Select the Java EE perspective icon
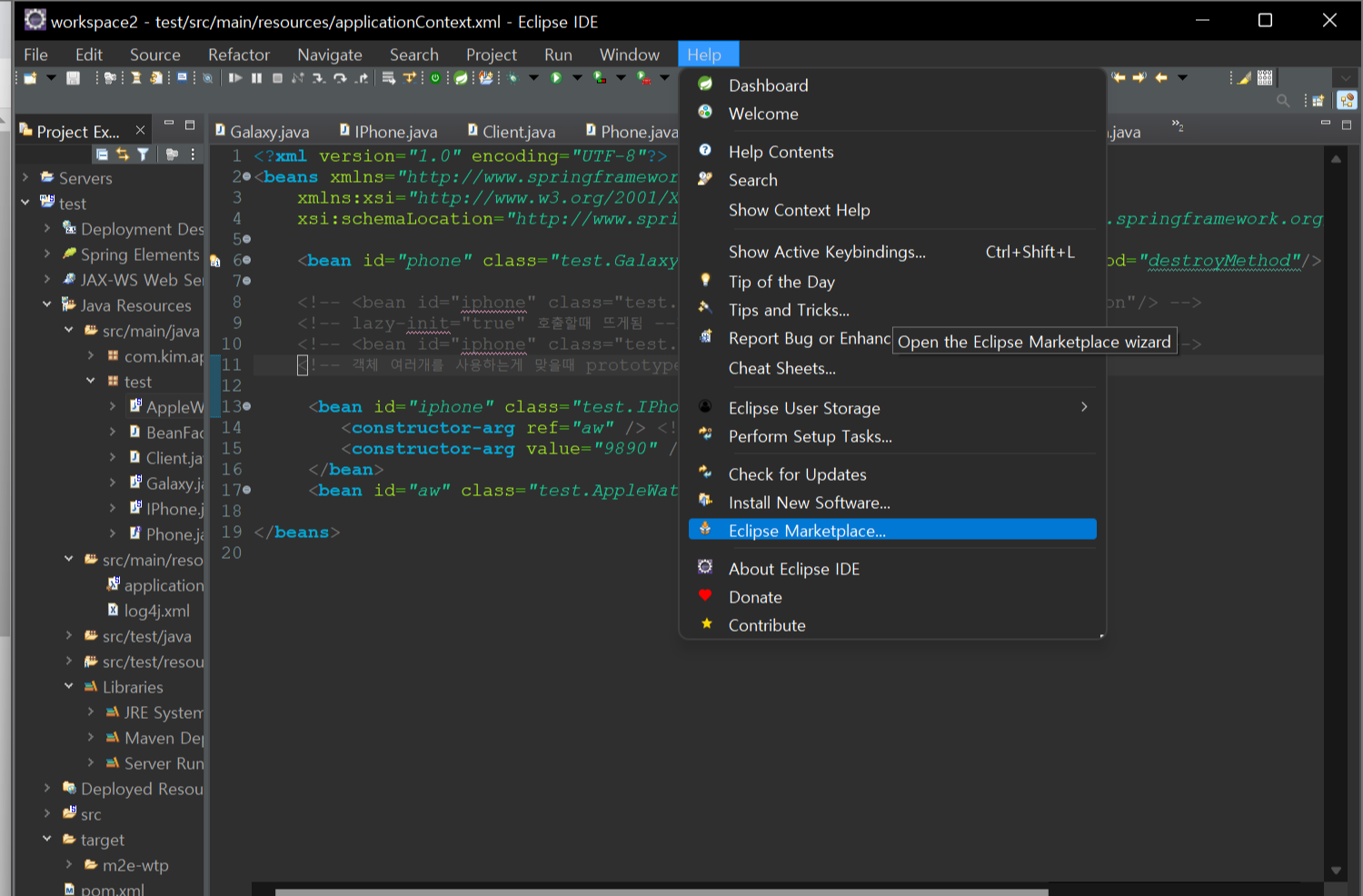The height and width of the screenshot is (896, 1363). pos(1347,100)
